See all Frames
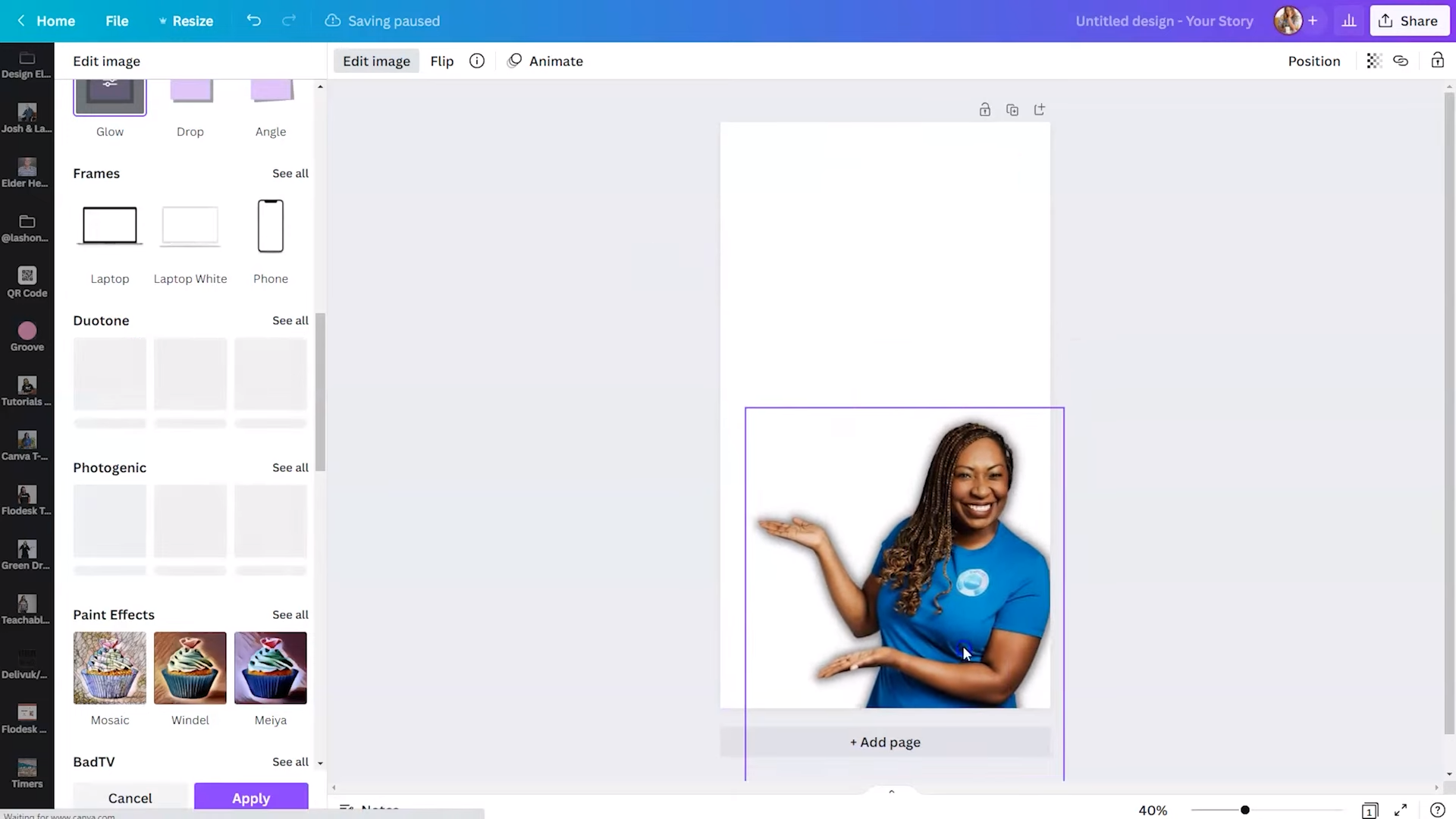Viewport: 1456px width, 819px height. coord(290,173)
